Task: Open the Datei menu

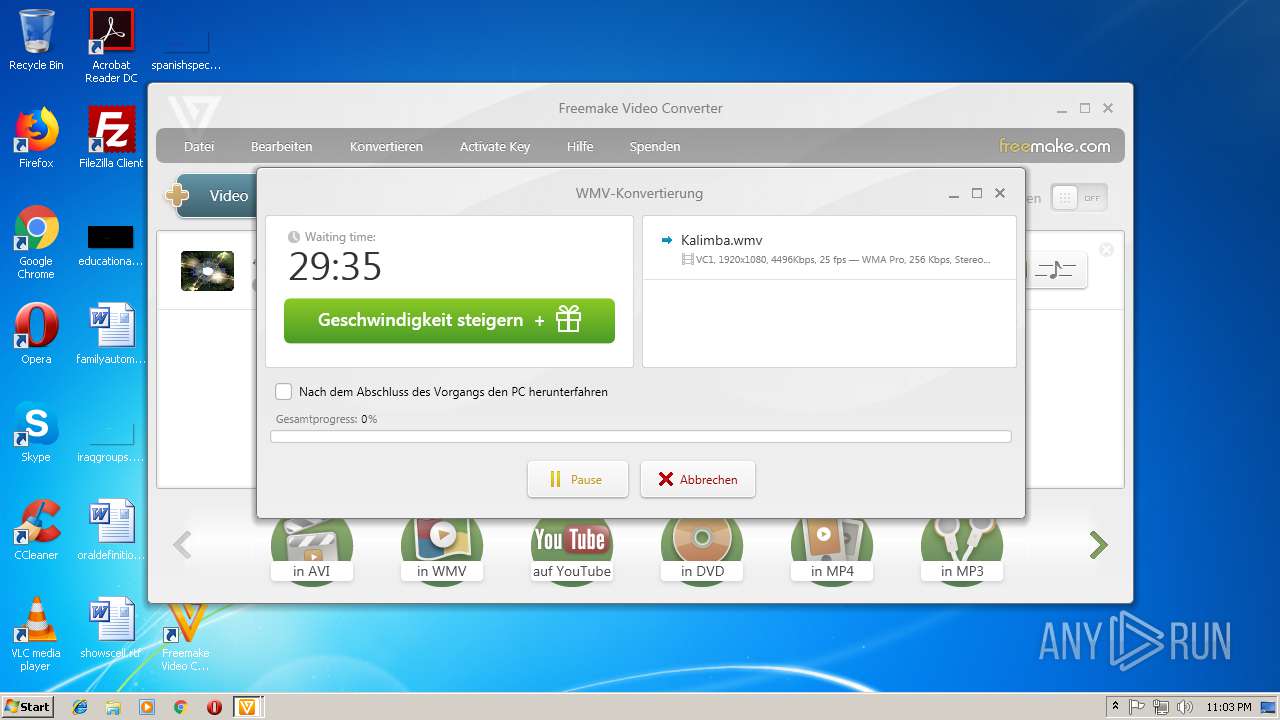Action: [199, 146]
